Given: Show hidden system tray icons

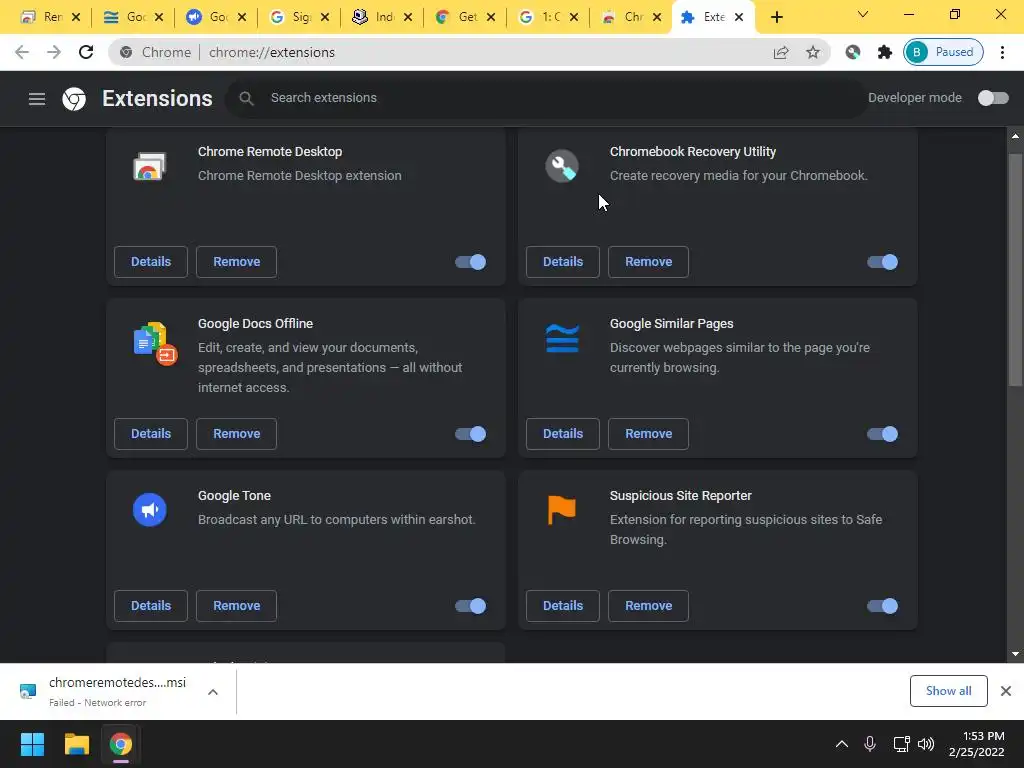Looking at the screenshot, I should pos(842,744).
